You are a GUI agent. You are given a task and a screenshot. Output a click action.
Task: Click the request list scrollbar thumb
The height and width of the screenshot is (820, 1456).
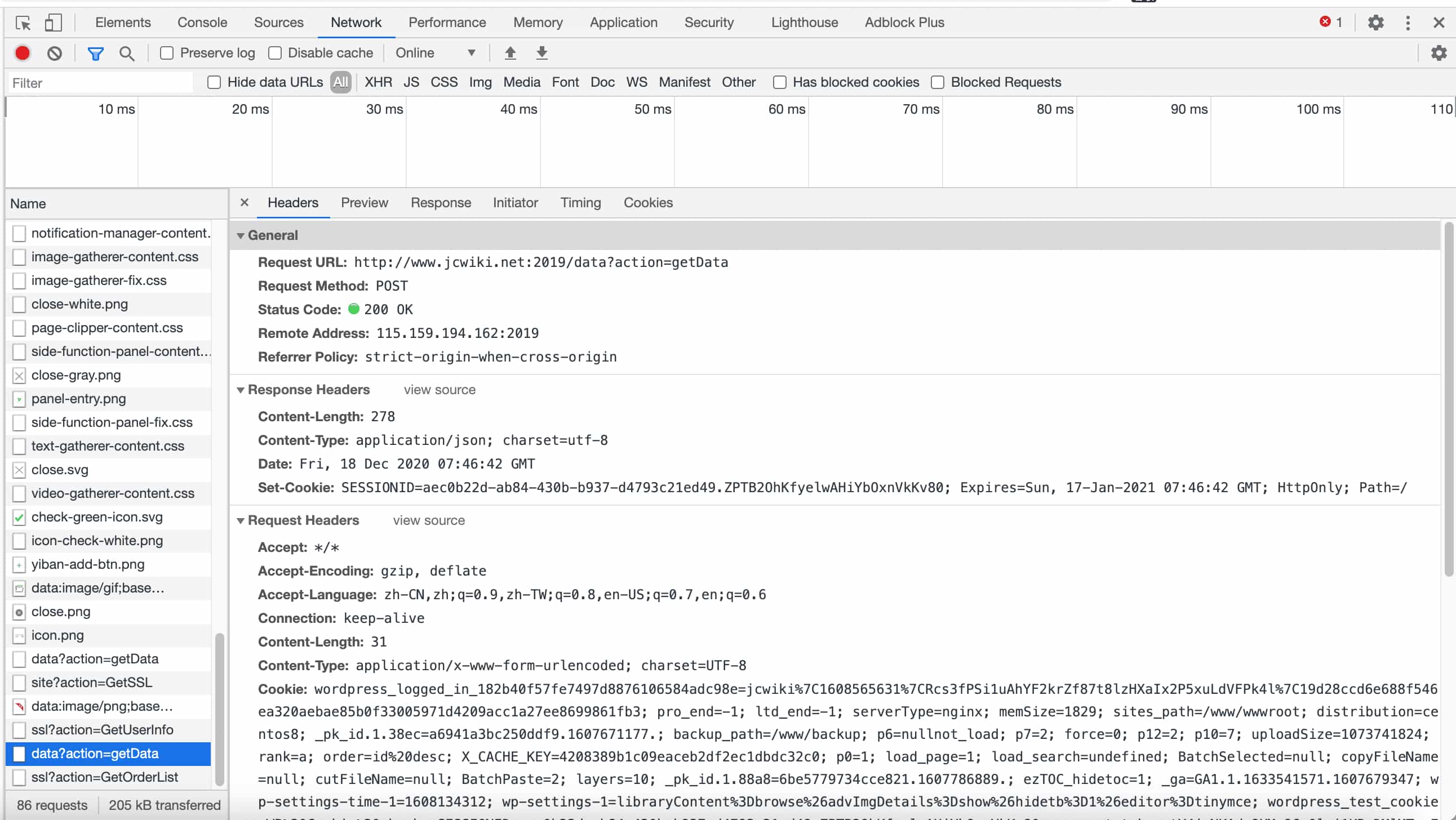coord(220,709)
